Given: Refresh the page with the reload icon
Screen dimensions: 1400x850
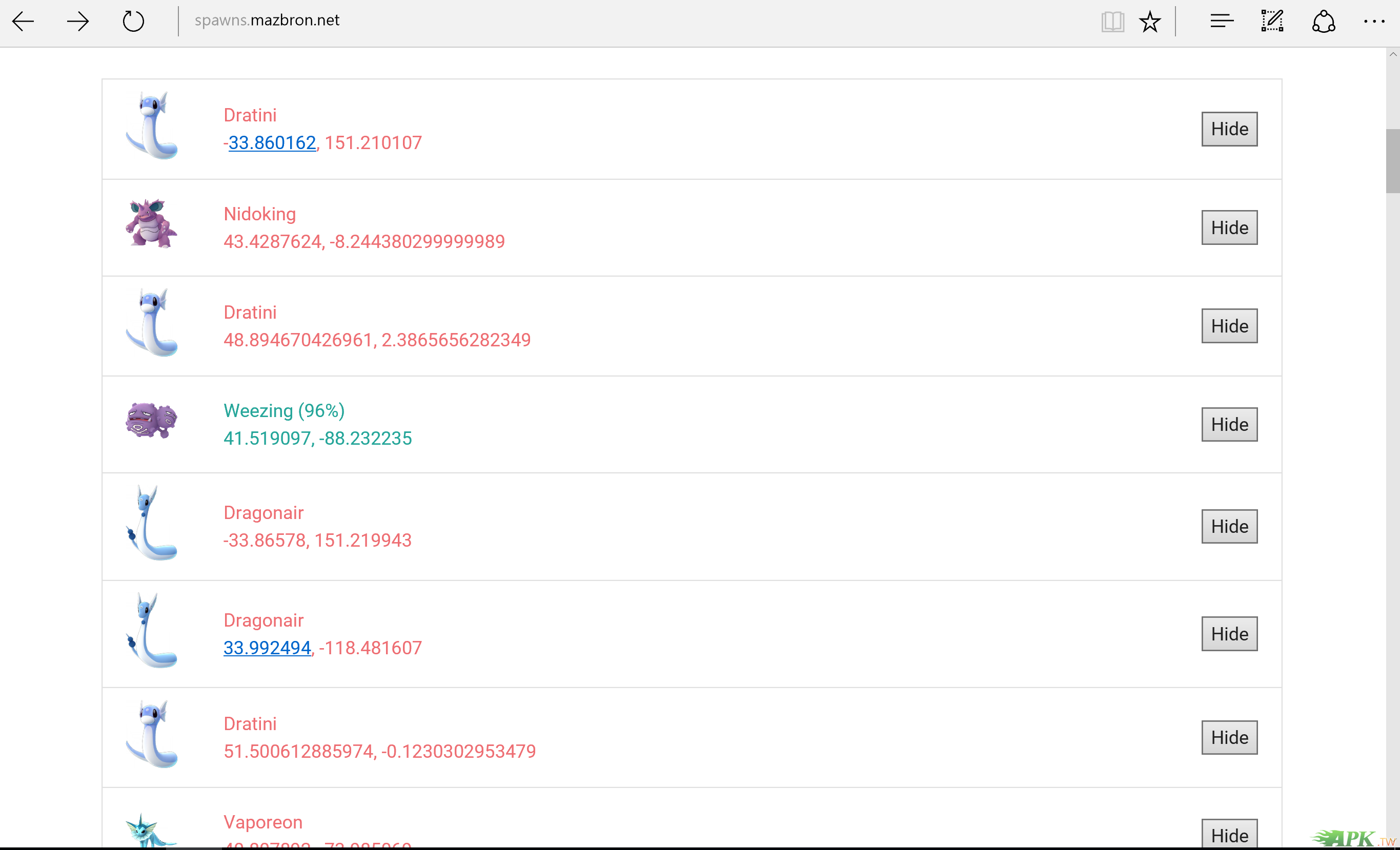Looking at the screenshot, I should pyautogui.click(x=133, y=22).
